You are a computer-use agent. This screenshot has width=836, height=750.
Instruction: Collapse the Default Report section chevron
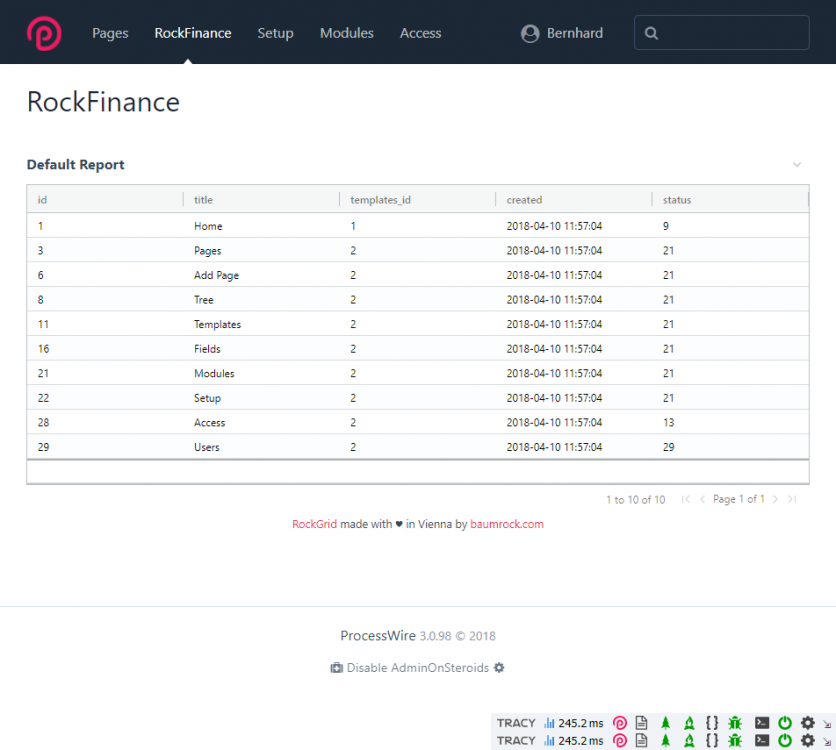coord(797,164)
